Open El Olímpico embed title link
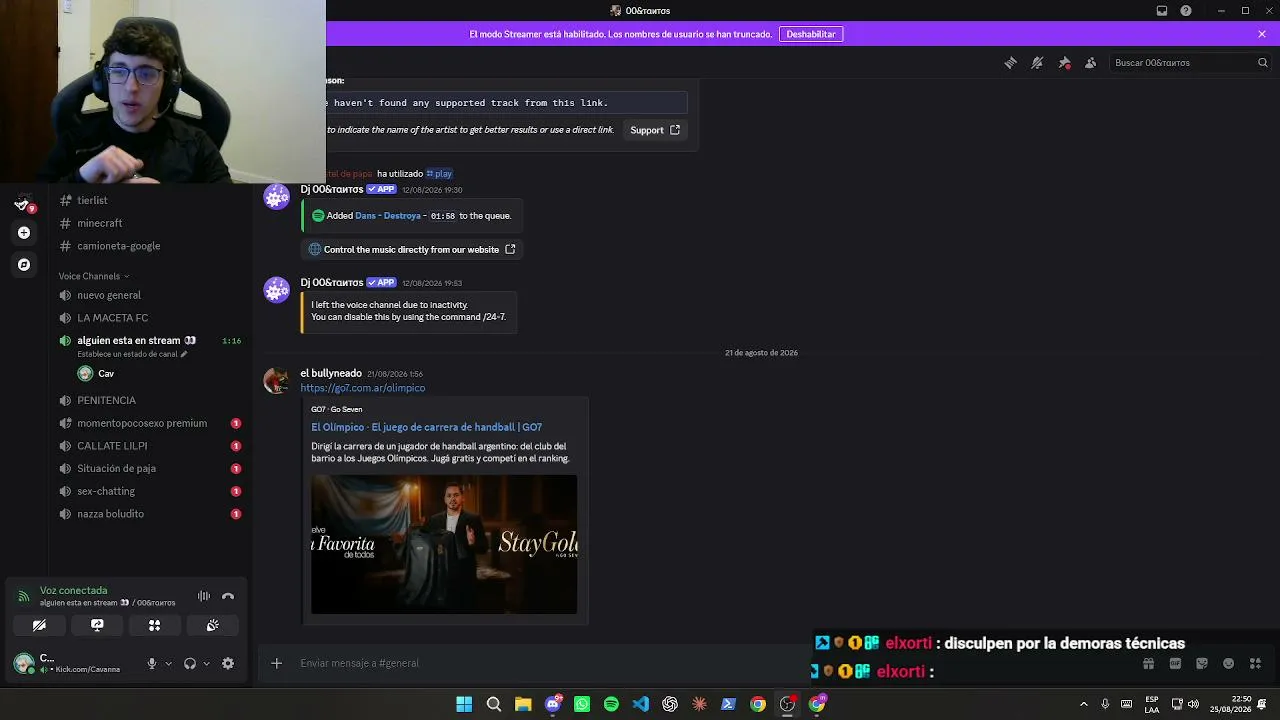Screen dimensions: 1280x720 426,427
